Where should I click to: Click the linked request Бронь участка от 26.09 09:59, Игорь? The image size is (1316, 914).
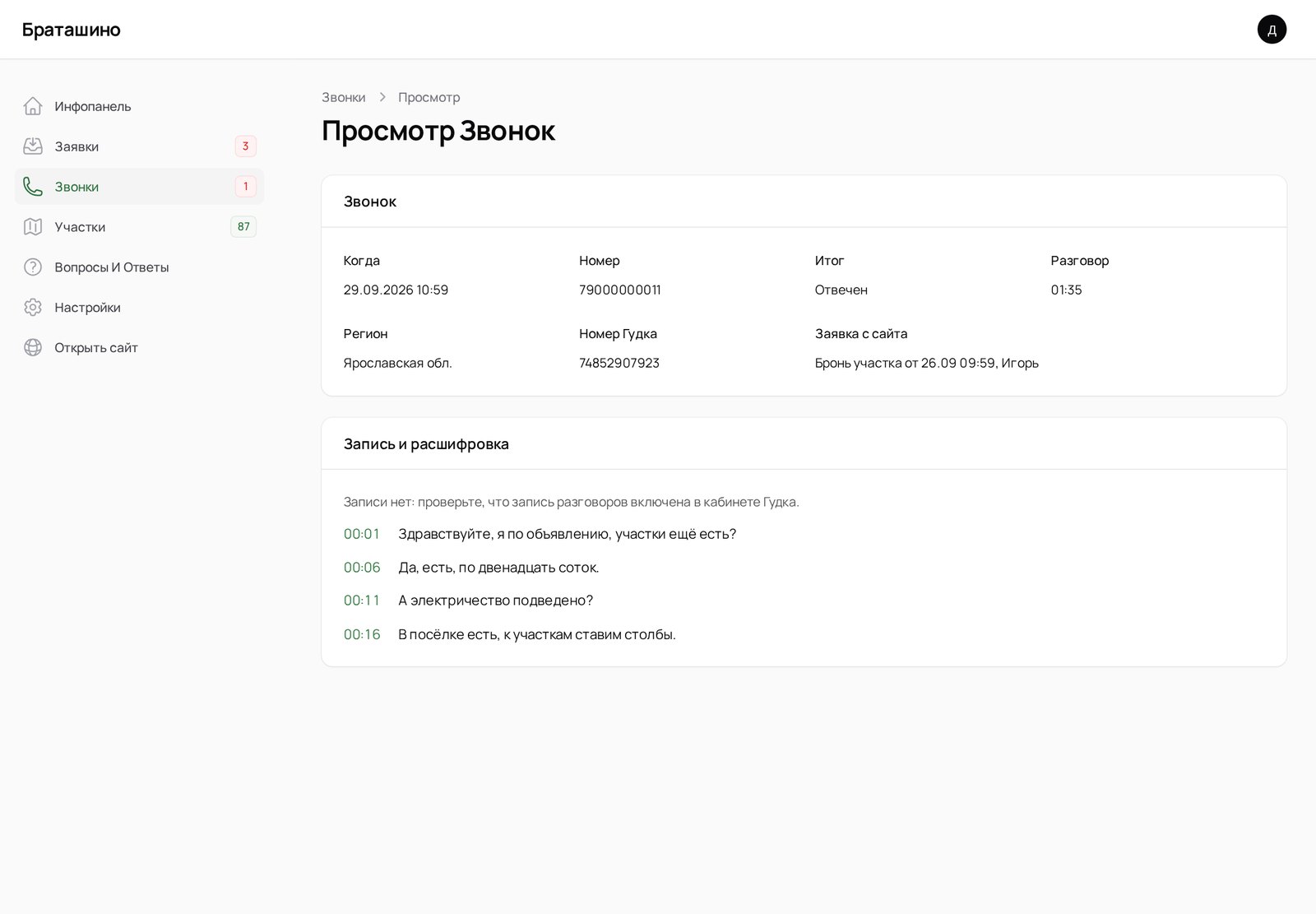click(927, 363)
